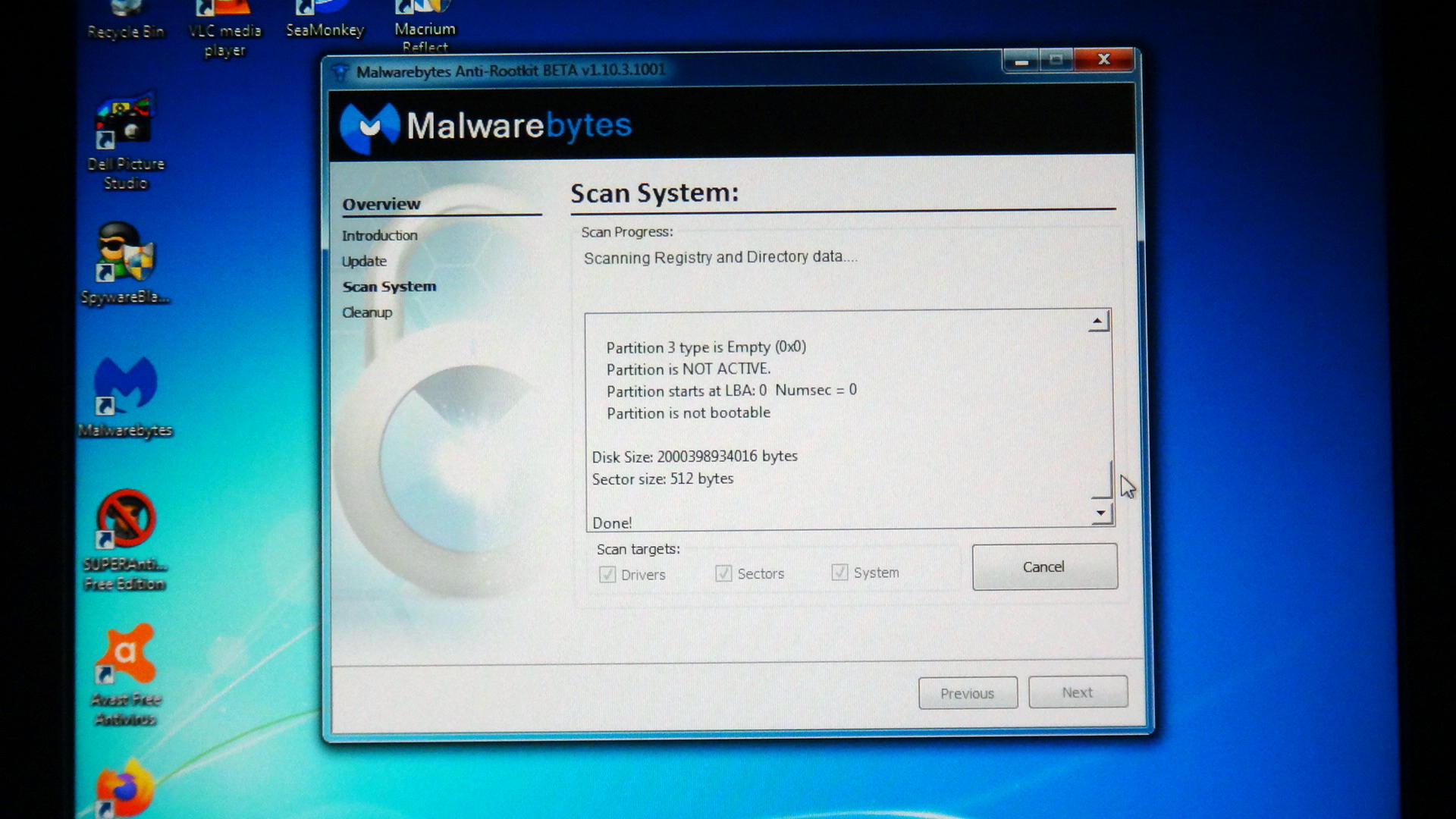Image resolution: width=1456 pixels, height=819 pixels.
Task: Click the 'Overview' sidebar heading
Action: click(x=381, y=204)
